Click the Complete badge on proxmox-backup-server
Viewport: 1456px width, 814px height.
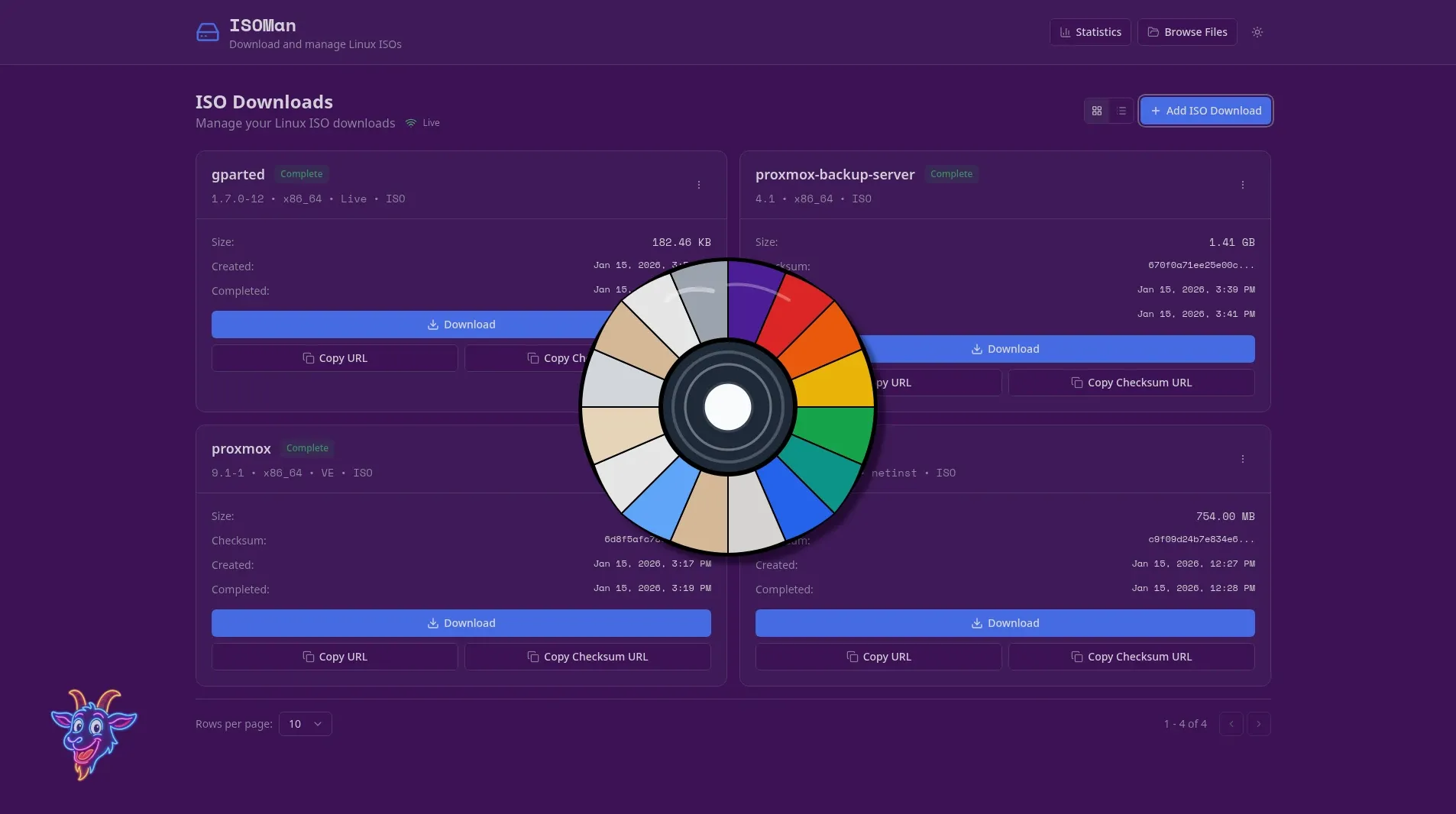coord(951,174)
